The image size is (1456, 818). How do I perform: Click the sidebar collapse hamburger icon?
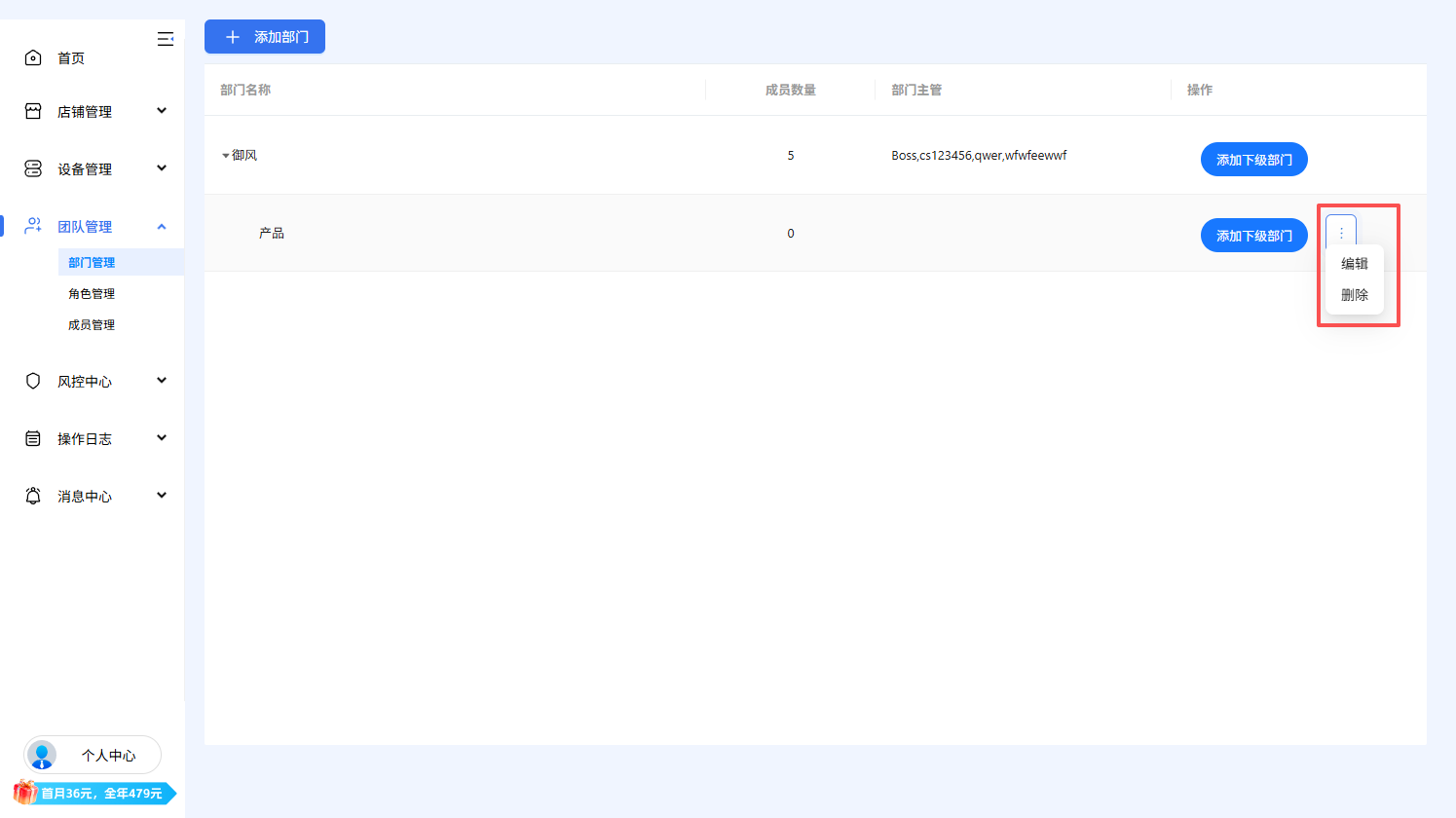[166, 38]
